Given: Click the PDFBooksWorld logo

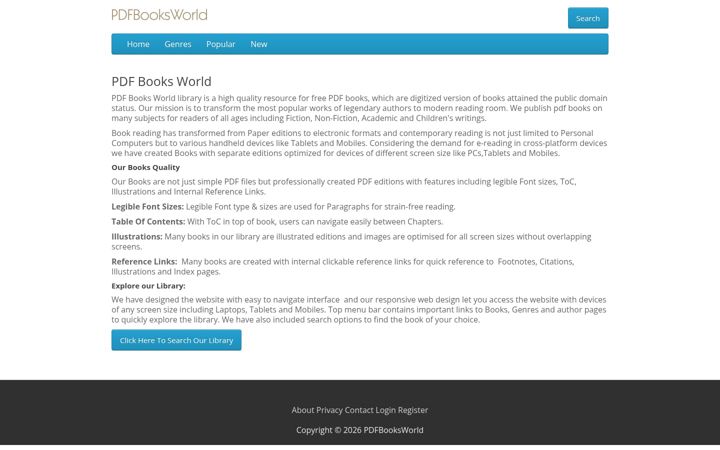Looking at the screenshot, I should [x=159, y=15].
